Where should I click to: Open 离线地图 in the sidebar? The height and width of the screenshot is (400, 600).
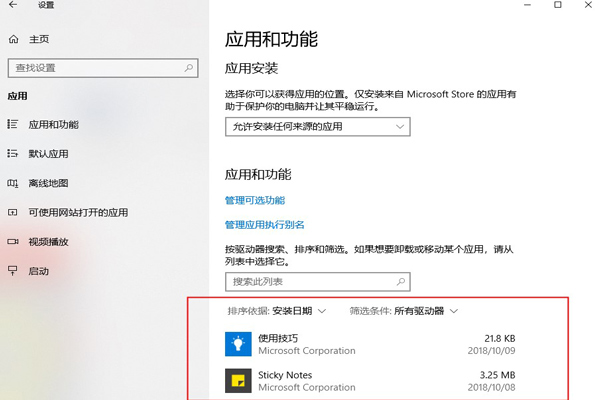pos(49,183)
